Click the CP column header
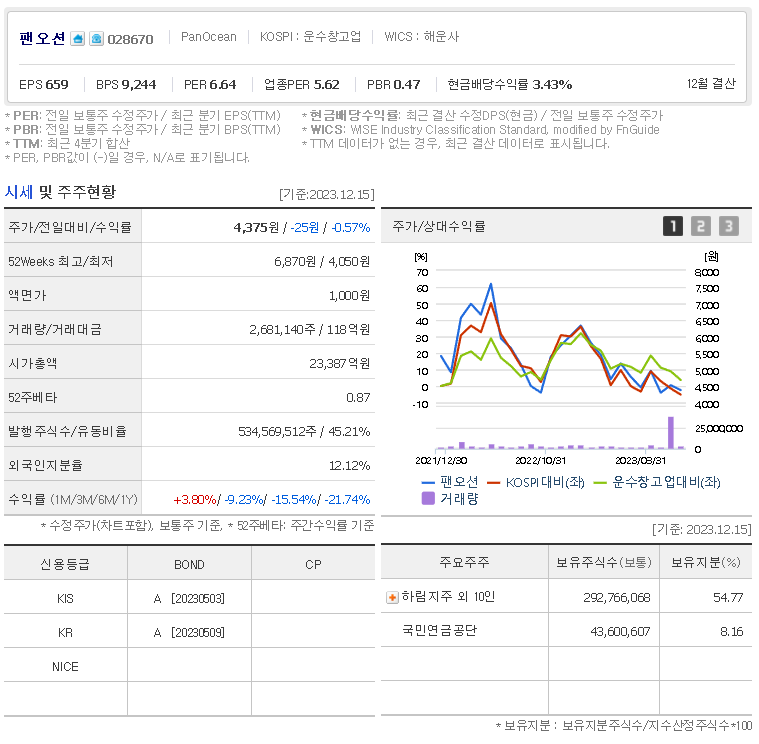The height and width of the screenshot is (744, 759). [313, 564]
